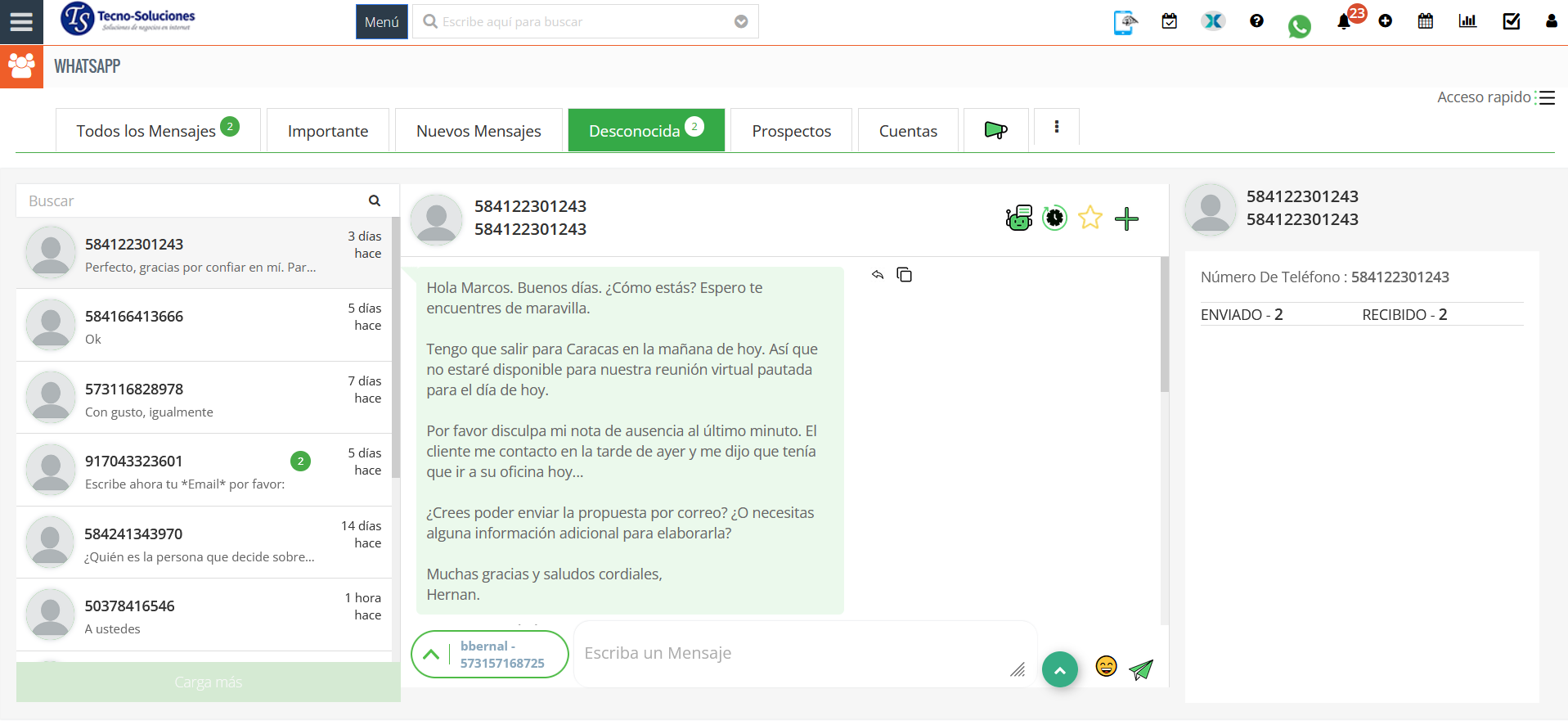Switch to the Prospectos tab
The width and height of the screenshot is (1568, 725).
(x=791, y=131)
